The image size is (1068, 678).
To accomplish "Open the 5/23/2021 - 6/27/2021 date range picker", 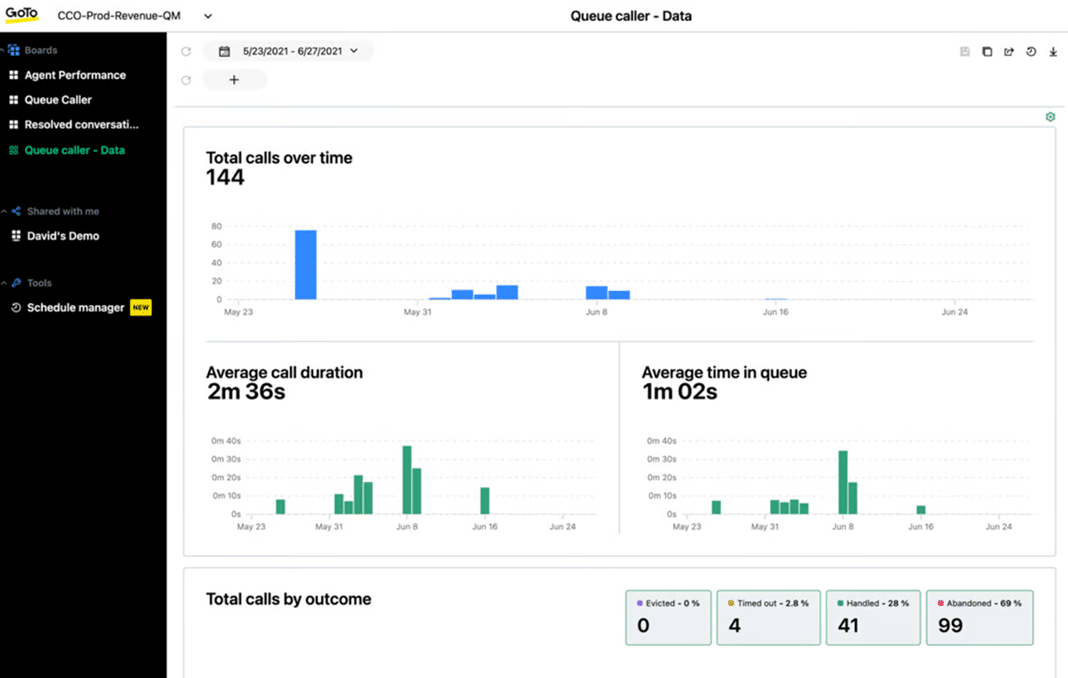I will click(289, 51).
